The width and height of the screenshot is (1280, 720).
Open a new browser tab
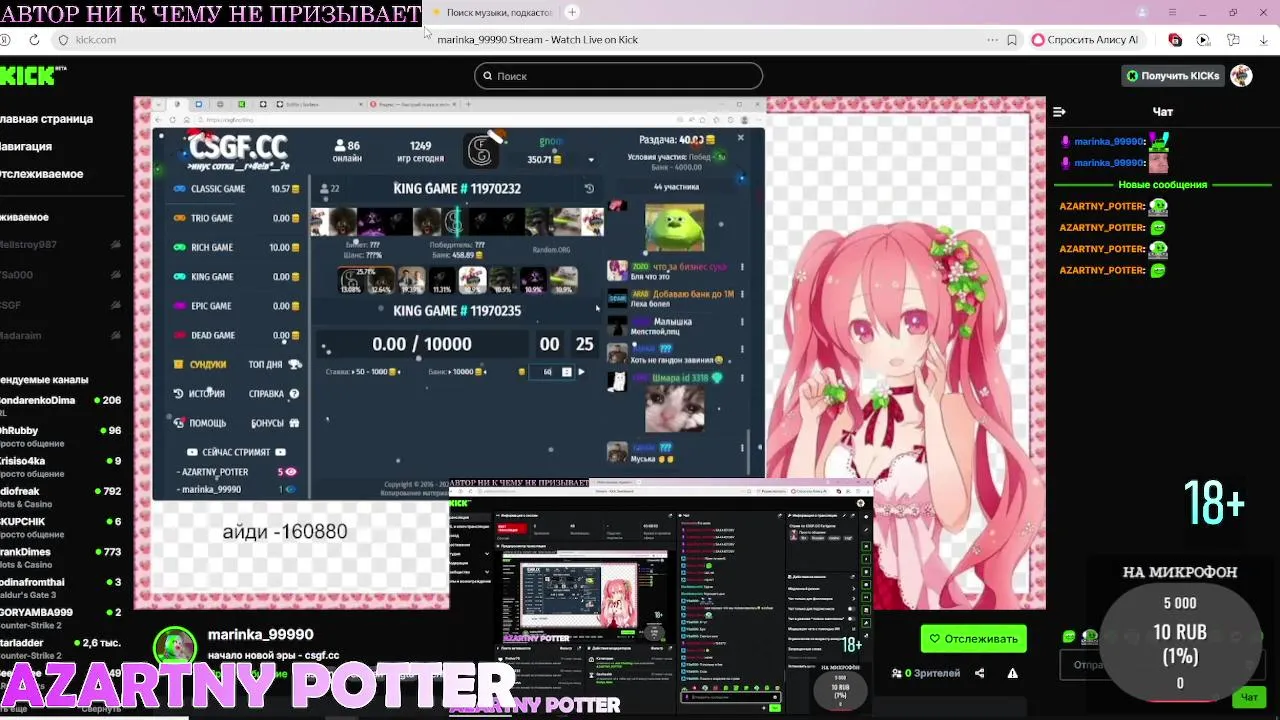coord(572,12)
